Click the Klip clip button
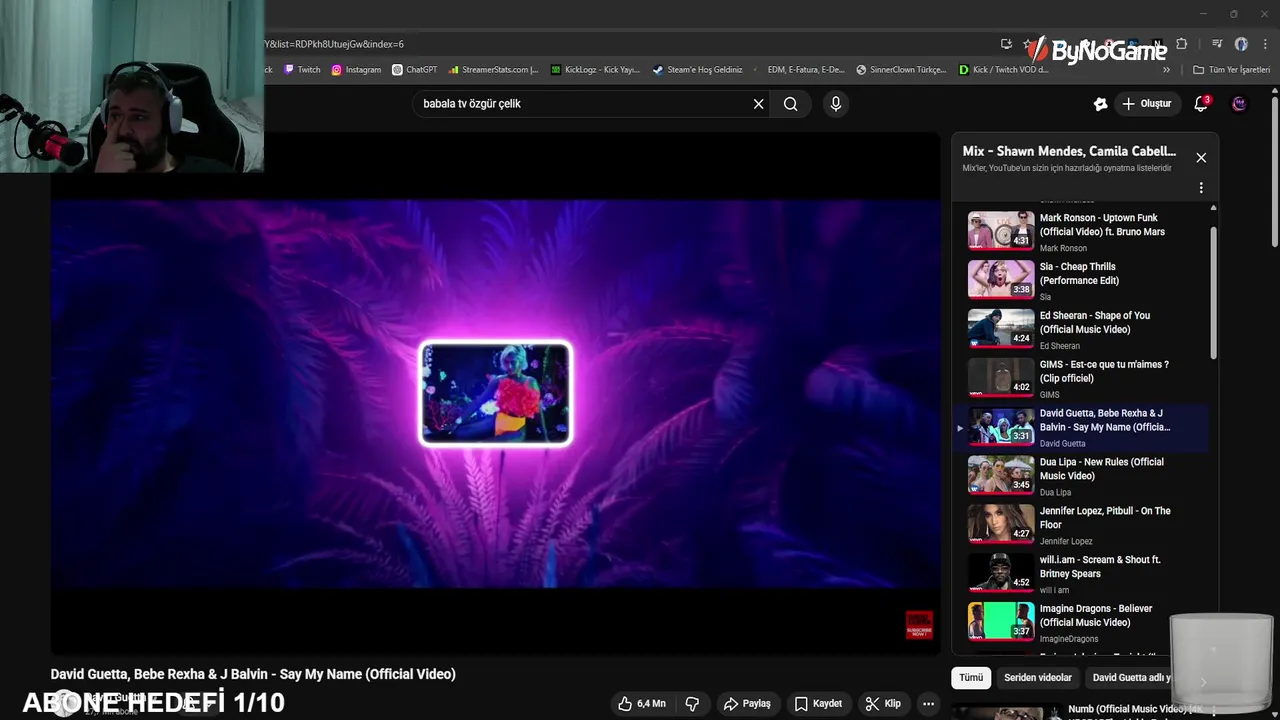This screenshot has height=720, width=1280. 883,704
